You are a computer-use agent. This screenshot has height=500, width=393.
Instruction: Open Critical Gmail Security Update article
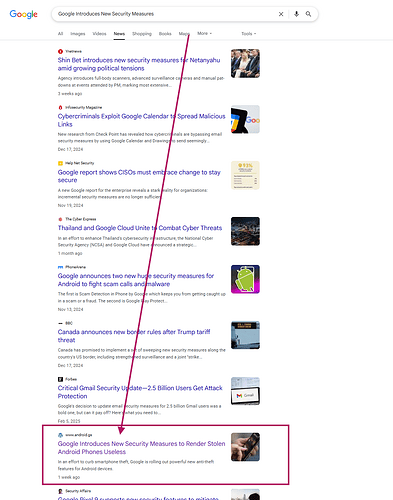click(140, 392)
